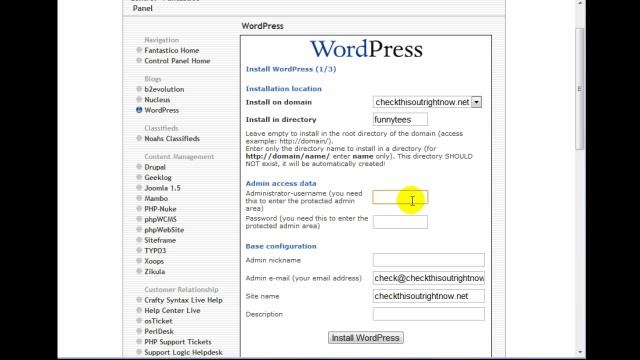The width and height of the screenshot is (640, 360).
Task: Click bullet icon beside Zikula
Action: [x=139, y=271]
